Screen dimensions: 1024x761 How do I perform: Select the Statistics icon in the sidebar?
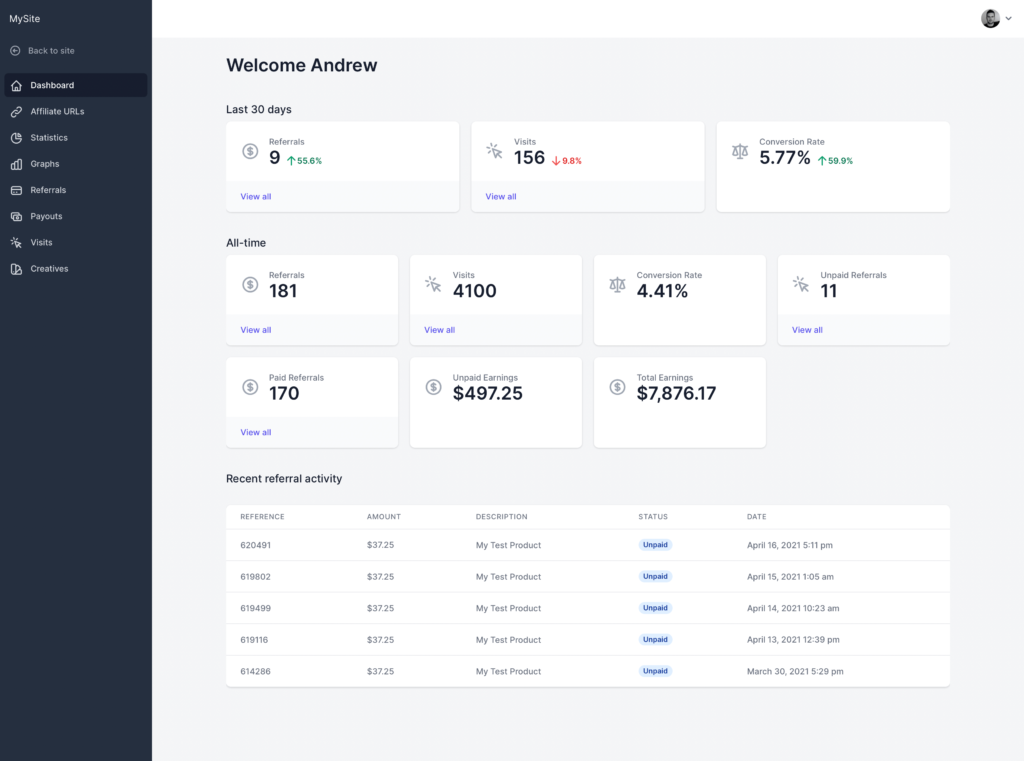tap(16, 137)
